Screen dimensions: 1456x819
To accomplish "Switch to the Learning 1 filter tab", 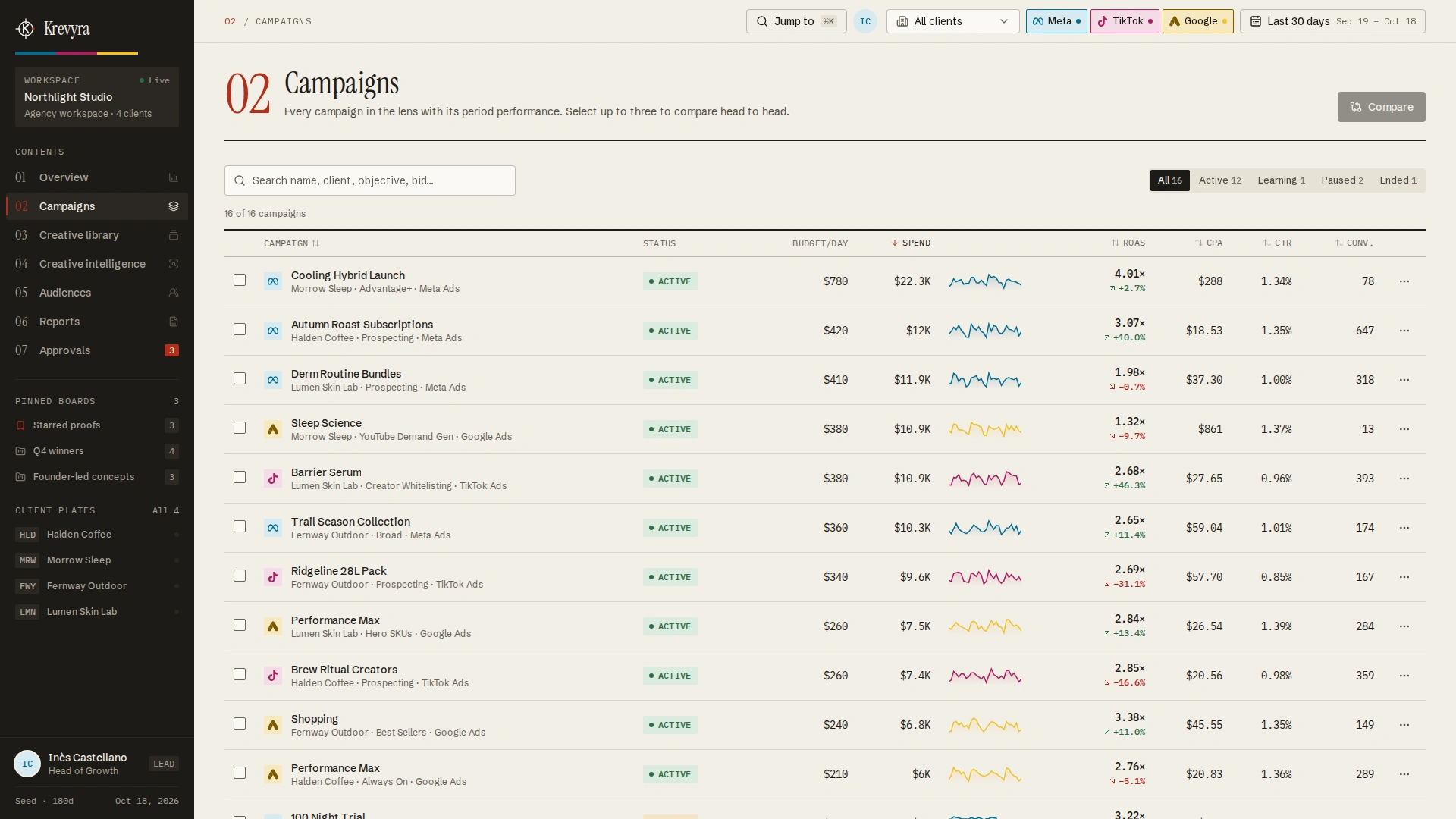I will tap(1281, 180).
